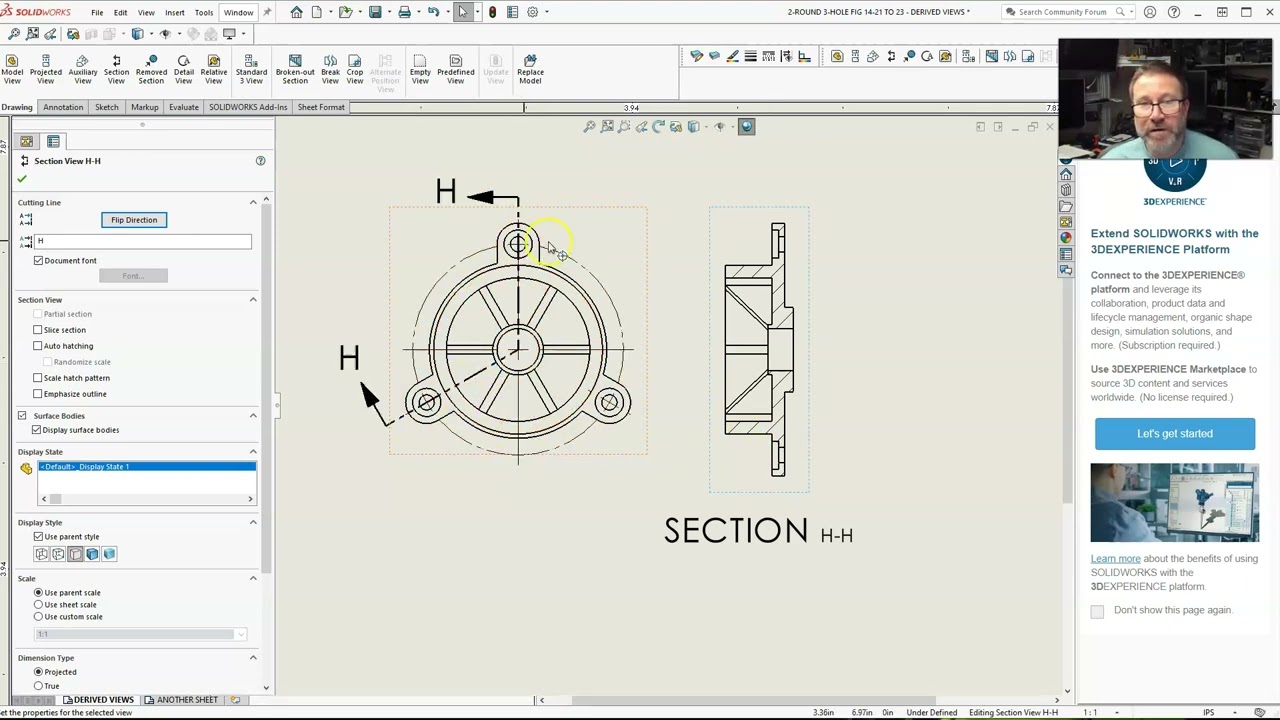
Task: Select the True dimension type
Action: [38, 686]
